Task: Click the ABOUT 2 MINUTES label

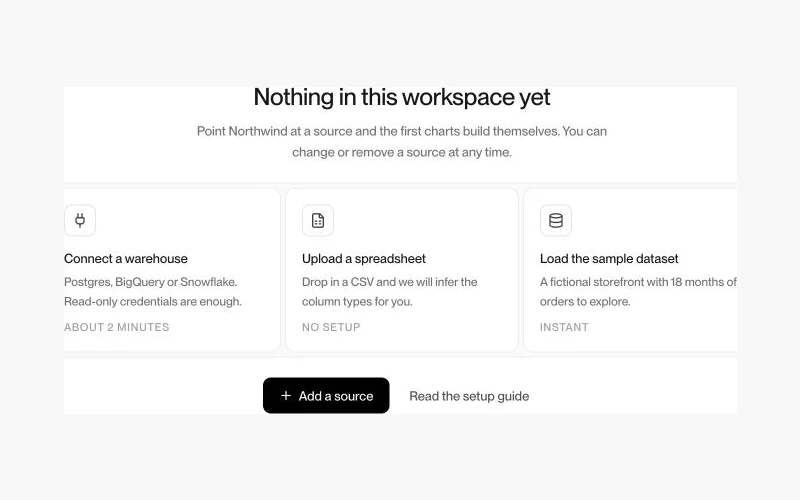Action: 116,327
